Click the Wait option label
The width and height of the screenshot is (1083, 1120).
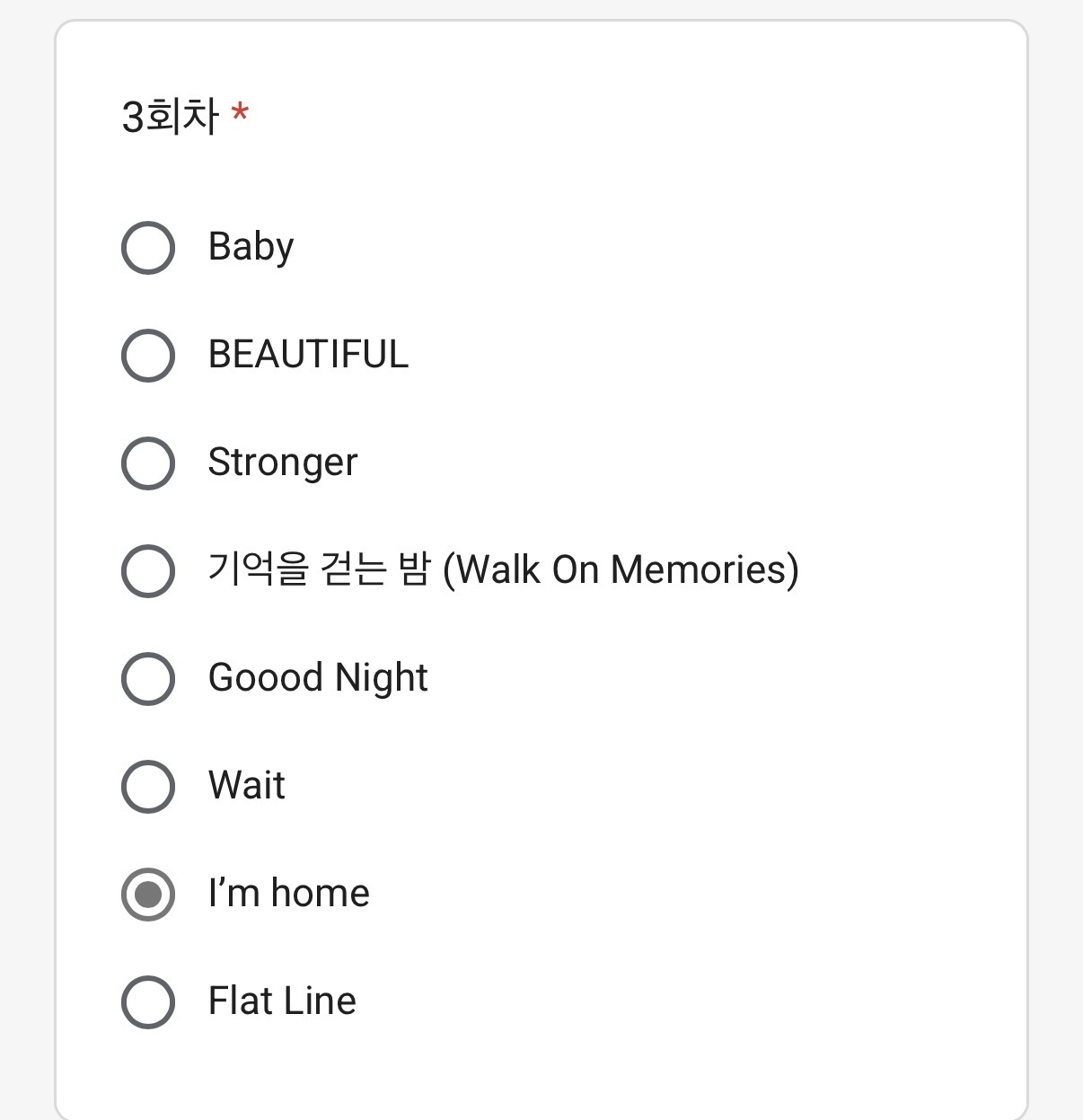(x=246, y=786)
